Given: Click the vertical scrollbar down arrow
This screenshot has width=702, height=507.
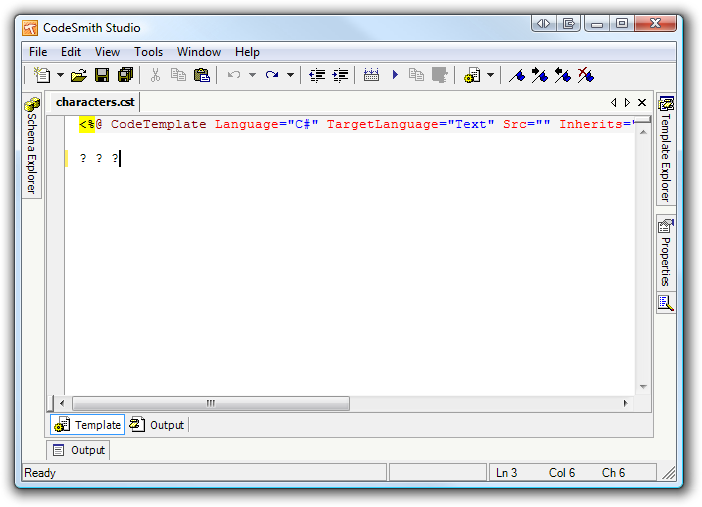Looking at the screenshot, I should point(643,387).
